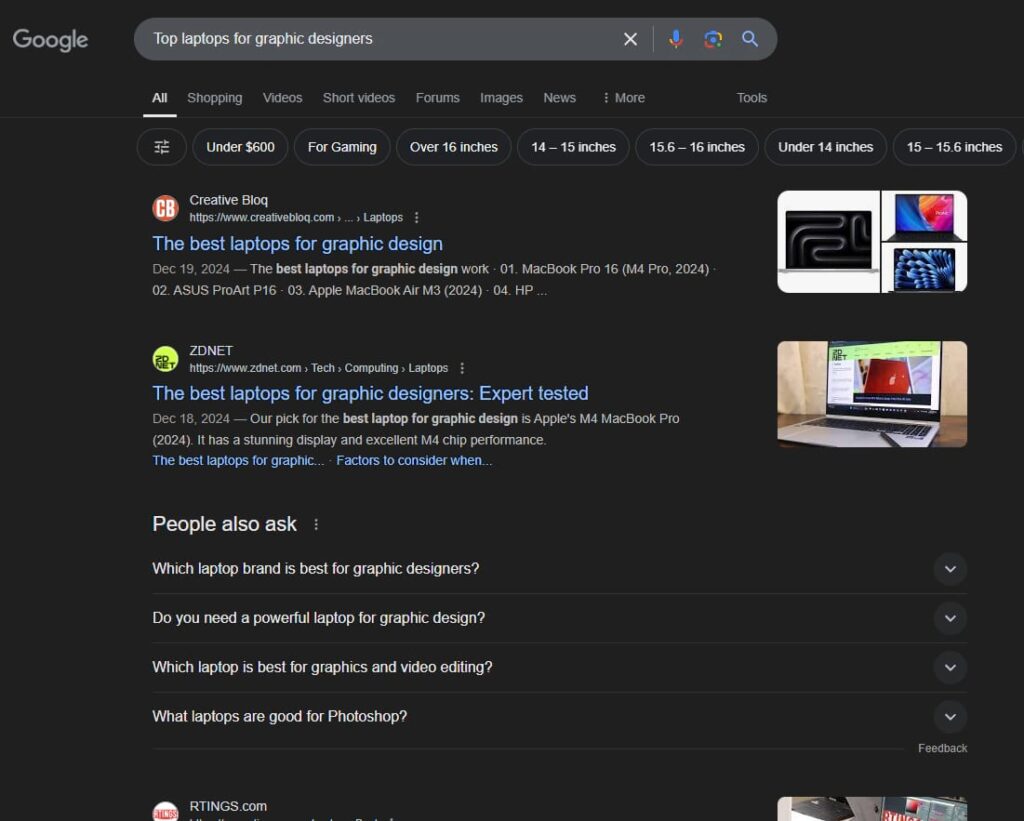1024x821 pixels.
Task: Expand 'graphics and video editing' question
Action: pos(560,668)
